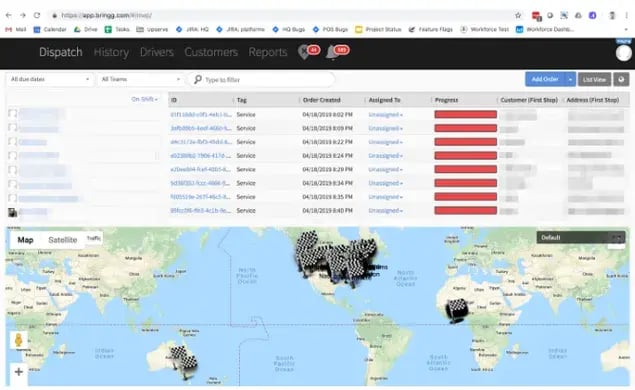Open the Workforce Test bookmark
Image resolution: width=635 pixels, height=390 pixels.
tap(484, 30)
